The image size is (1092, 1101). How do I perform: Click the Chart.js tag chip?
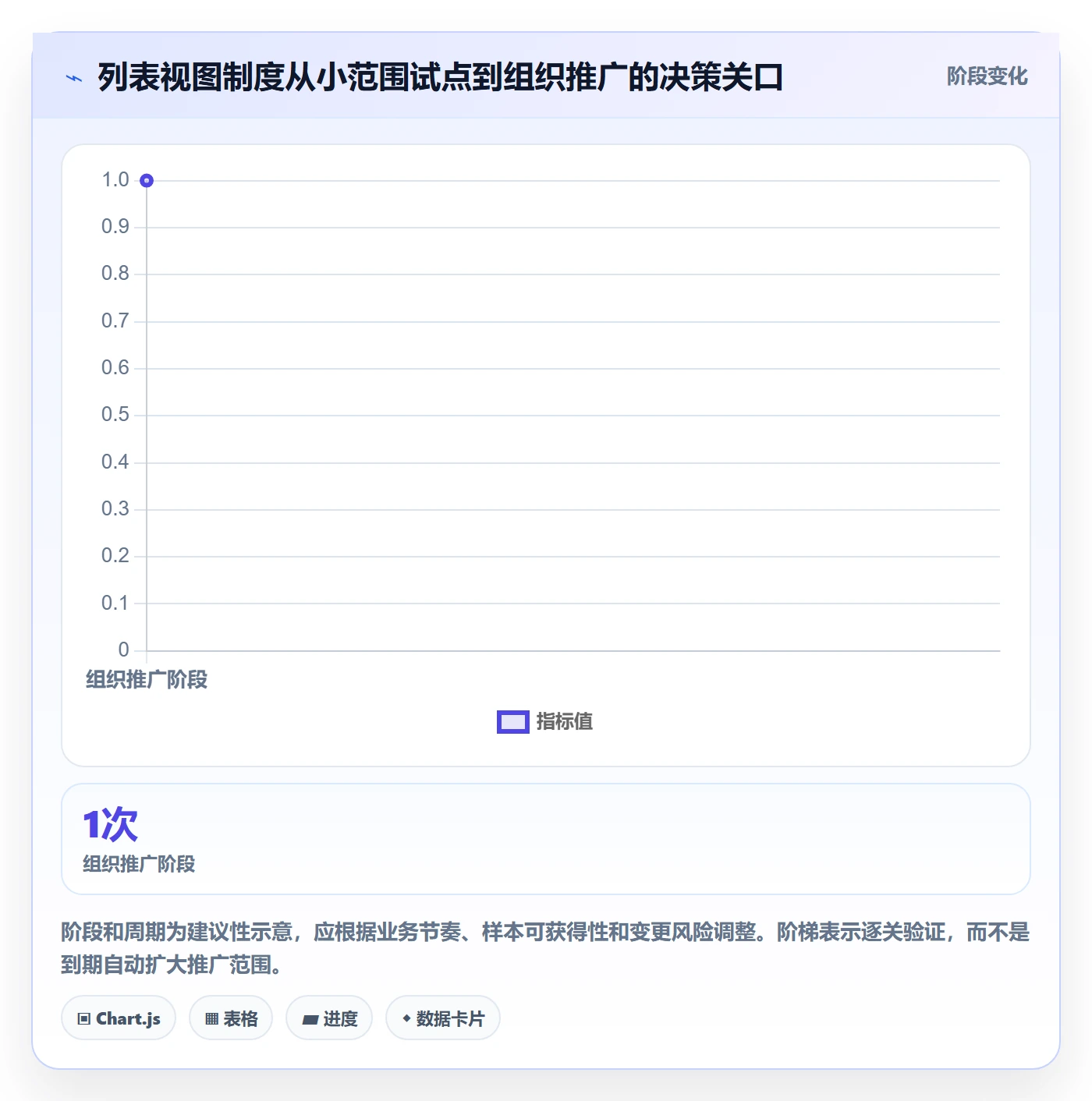(119, 1018)
